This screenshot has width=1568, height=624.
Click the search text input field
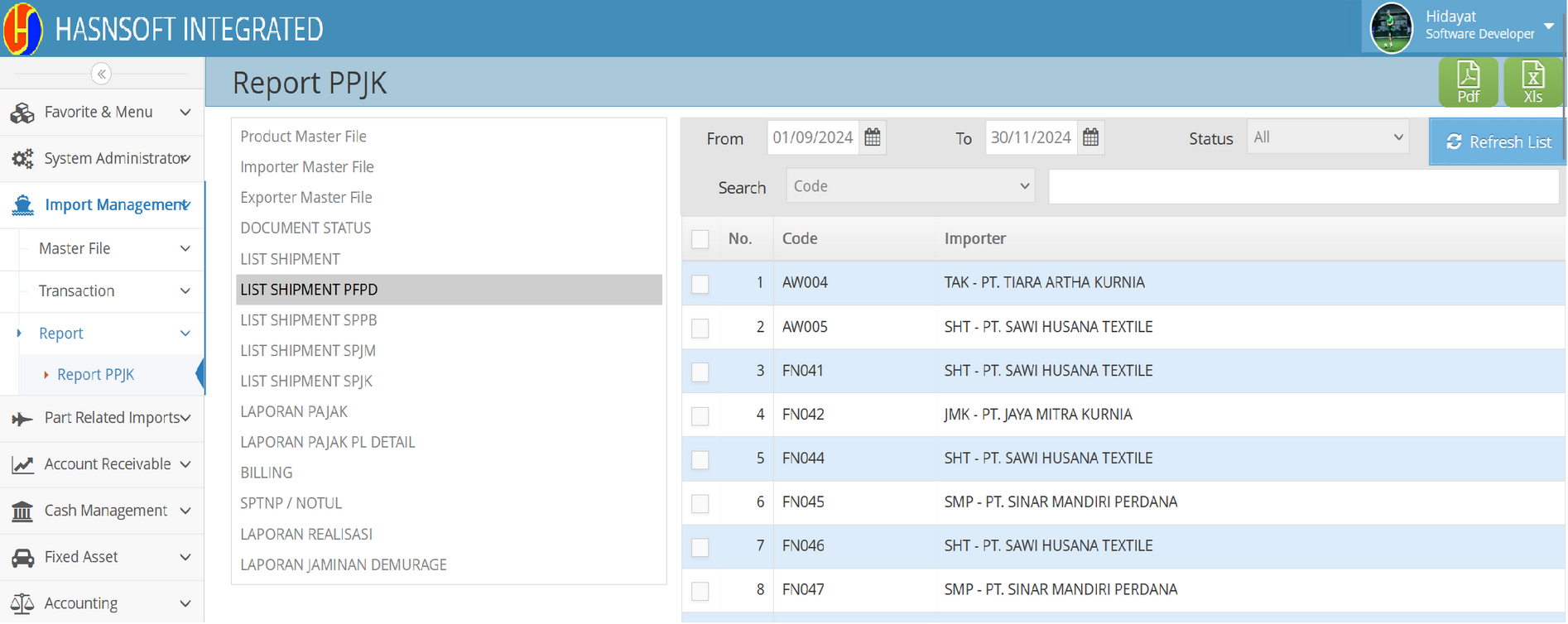point(1302,187)
